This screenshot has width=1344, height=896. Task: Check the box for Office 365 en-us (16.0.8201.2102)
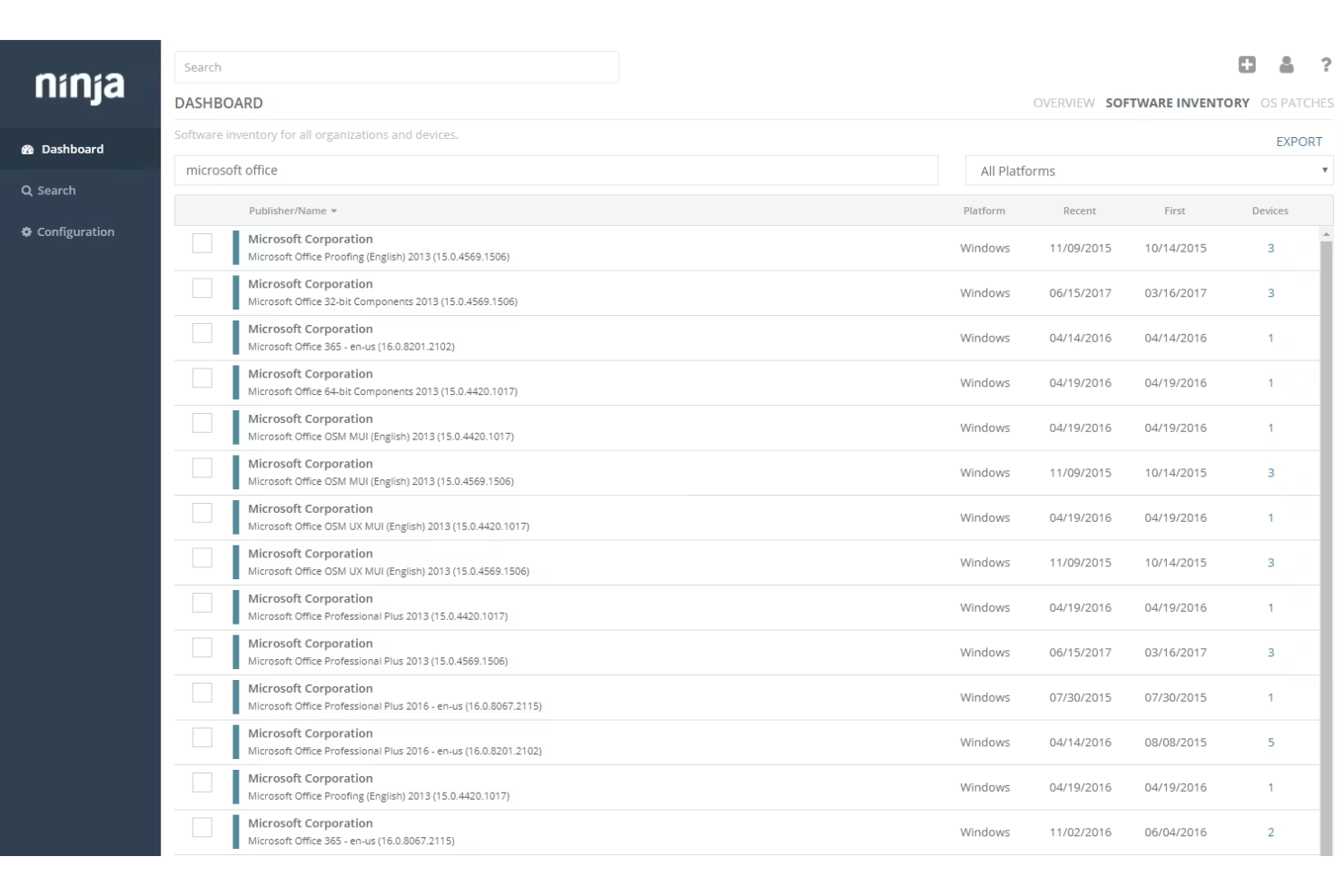203,333
